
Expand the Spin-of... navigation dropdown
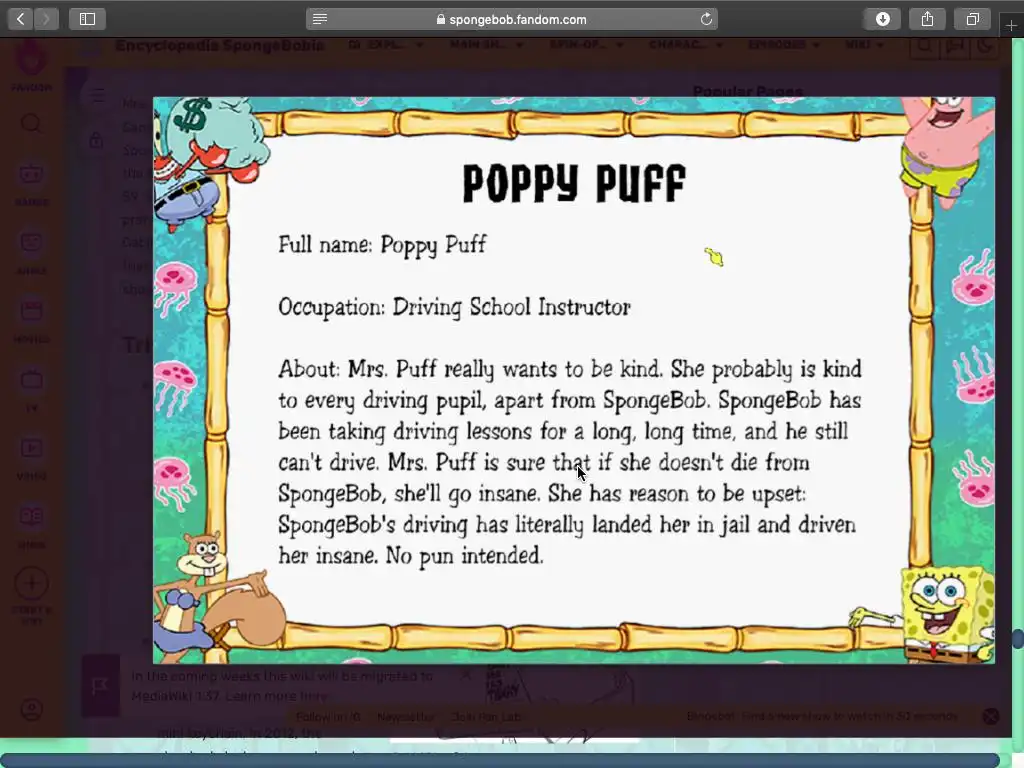click(586, 45)
